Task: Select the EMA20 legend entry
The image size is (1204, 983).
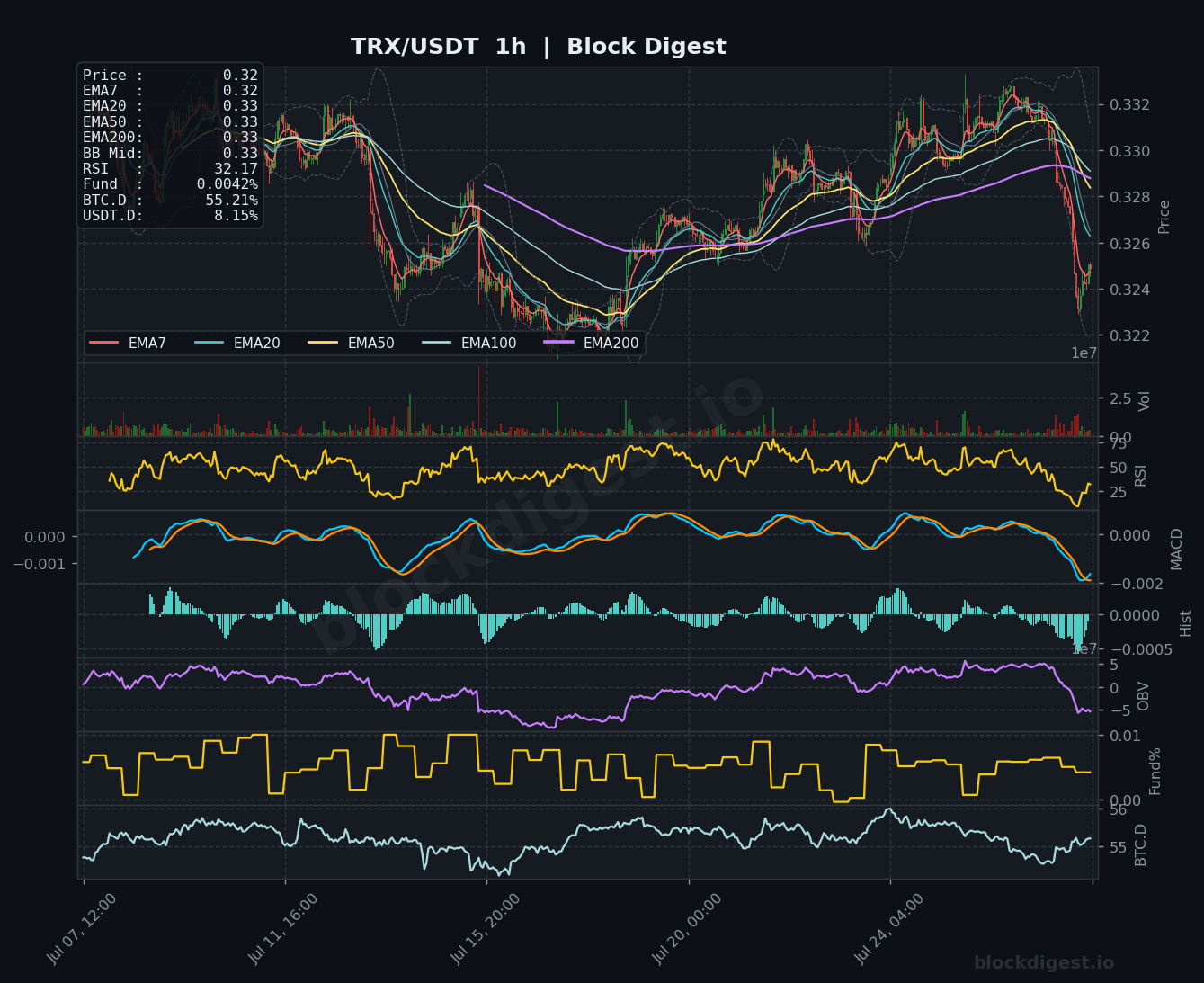Action: (x=237, y=343)
